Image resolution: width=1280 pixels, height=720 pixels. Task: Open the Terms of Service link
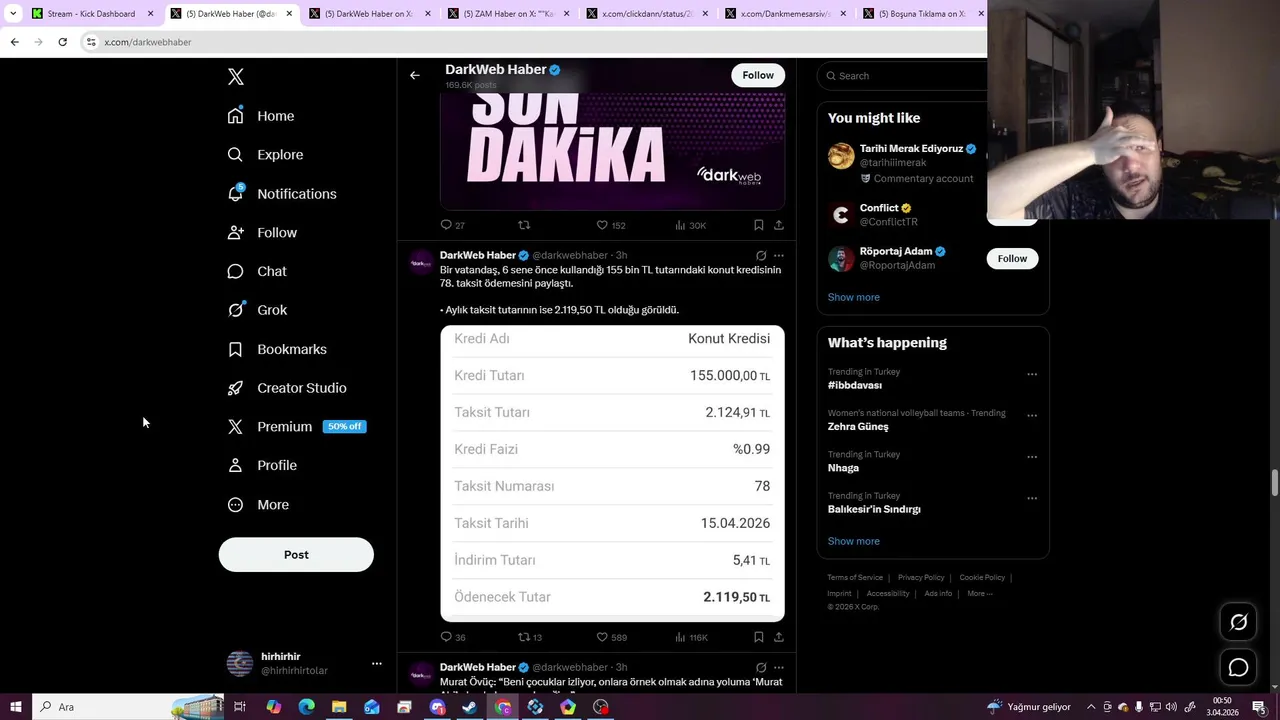[855, 577]
